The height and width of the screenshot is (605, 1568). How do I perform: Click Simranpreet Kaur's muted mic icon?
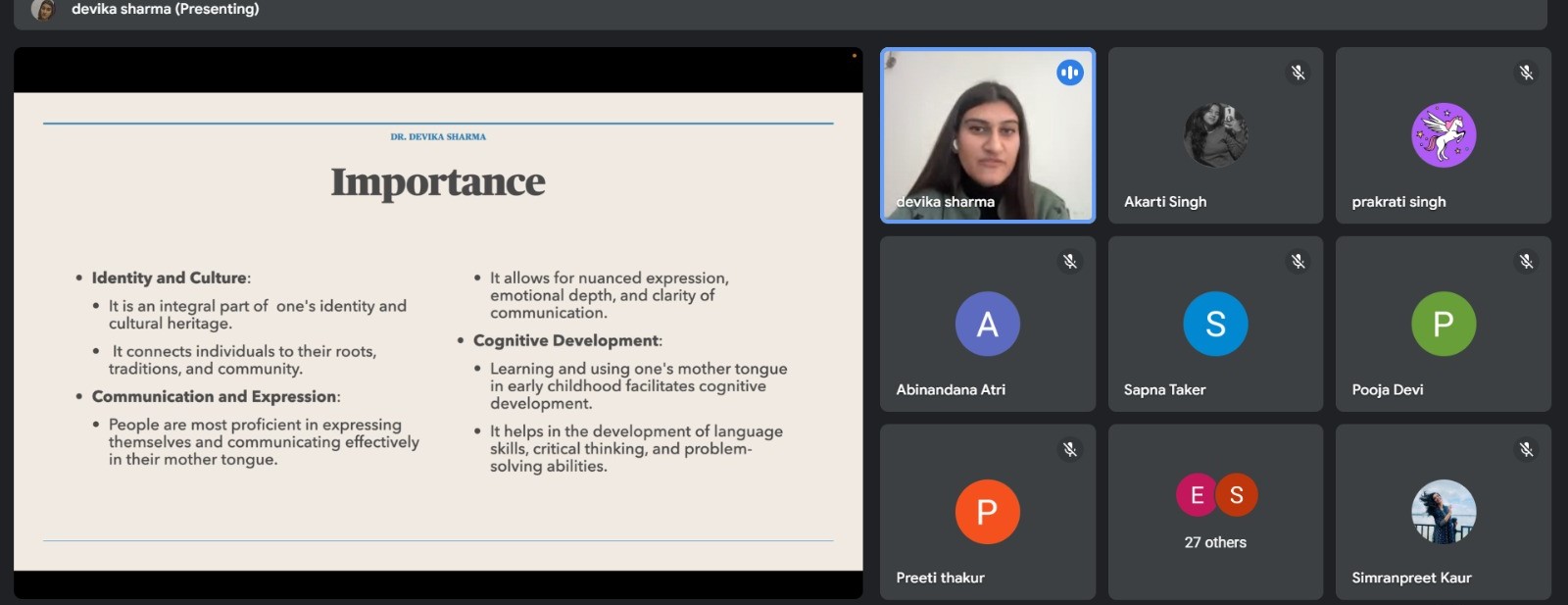coord(1526,449)
